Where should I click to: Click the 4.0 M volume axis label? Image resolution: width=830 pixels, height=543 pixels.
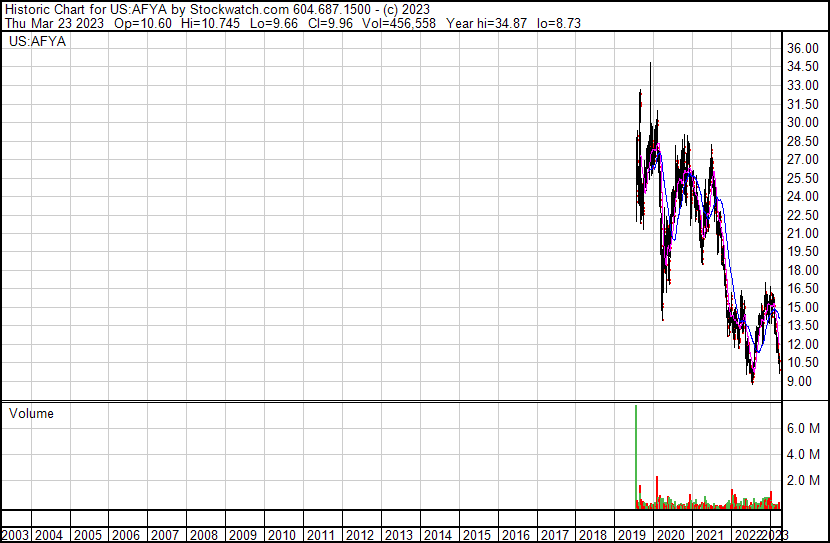(x=803, y=454)
